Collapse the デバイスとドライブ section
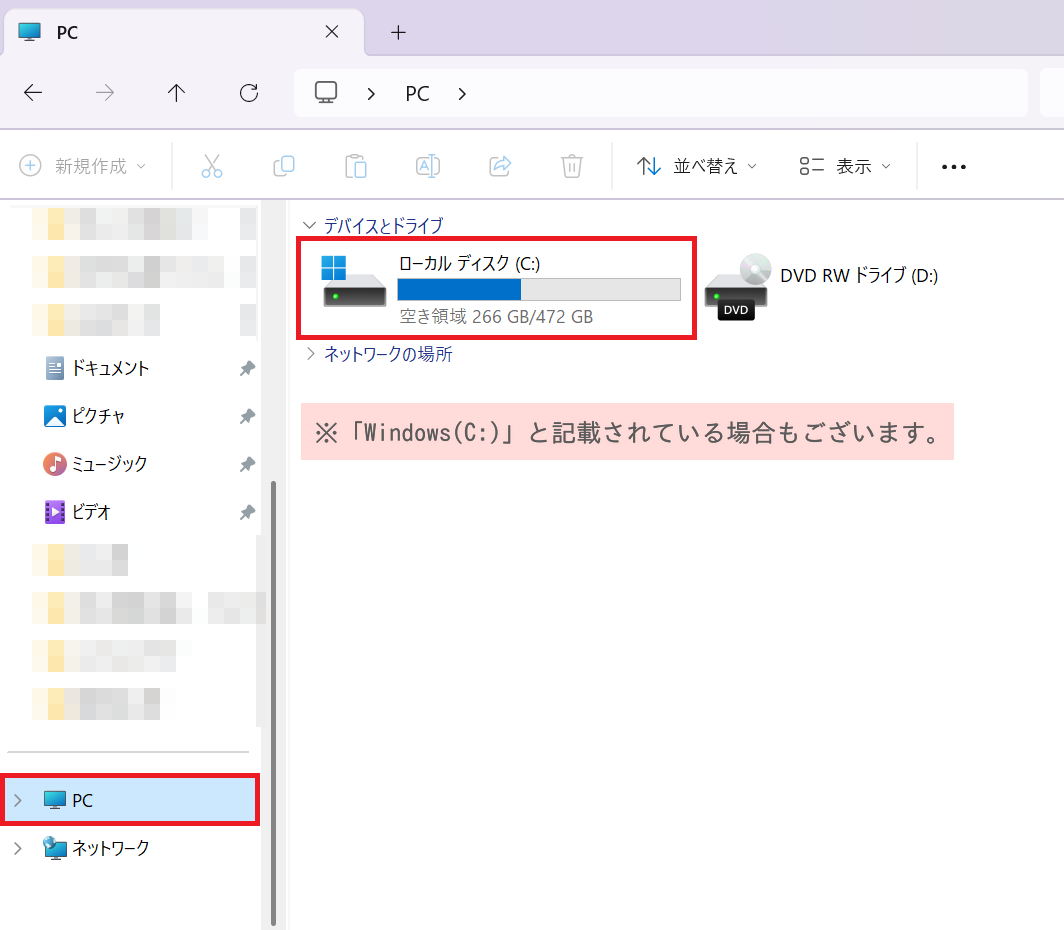Screen dimensions: 1064x930 309,226
